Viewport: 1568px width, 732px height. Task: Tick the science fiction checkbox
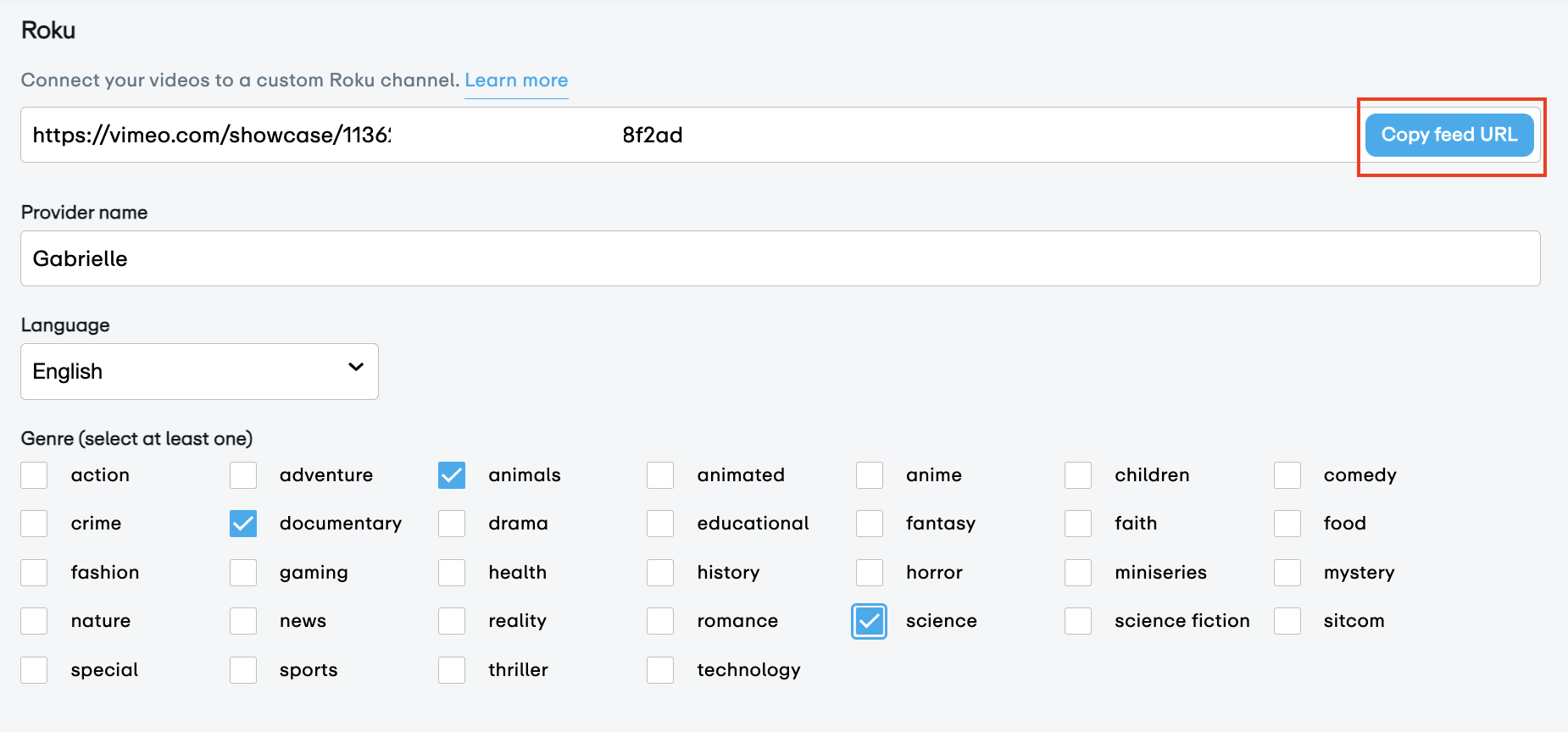click(1078, 621)
